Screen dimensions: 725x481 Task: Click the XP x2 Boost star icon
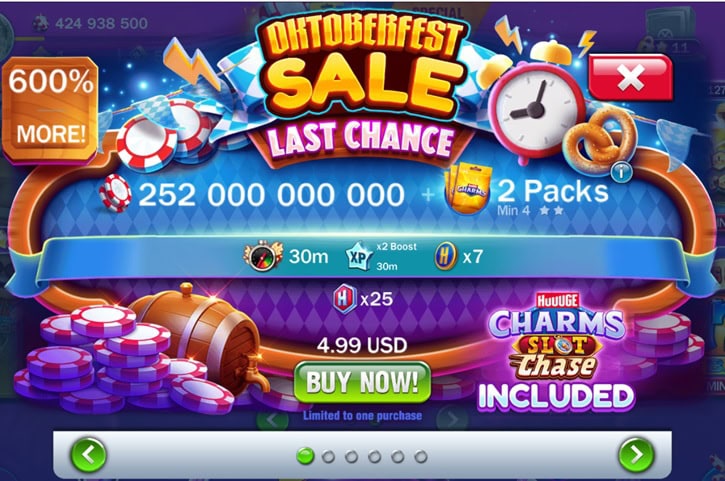359,257
